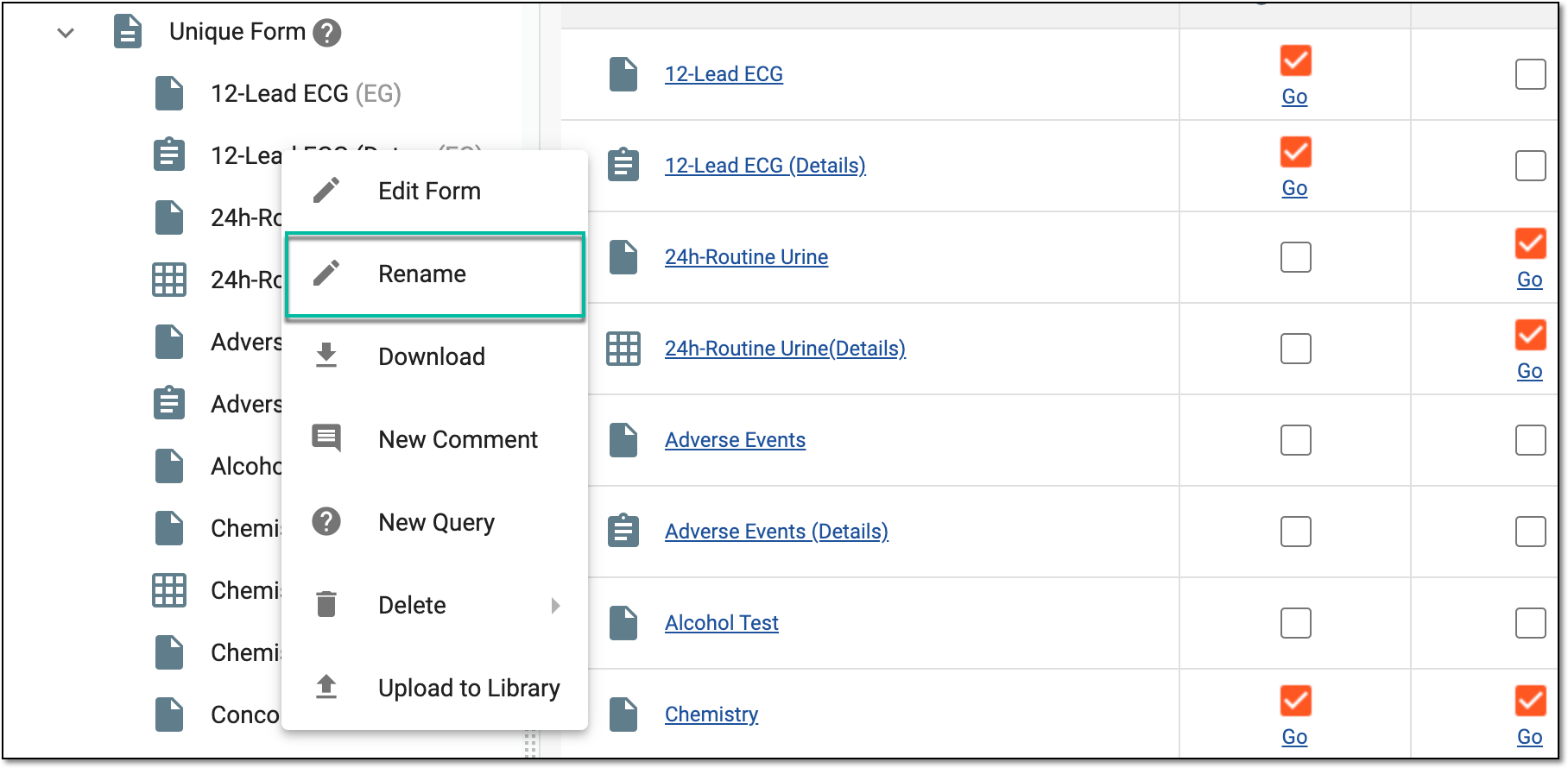Click clipboard icon in Adverse Events (Details) table row
Viewport: 1568px width, 768px height.
coord(623,531)
